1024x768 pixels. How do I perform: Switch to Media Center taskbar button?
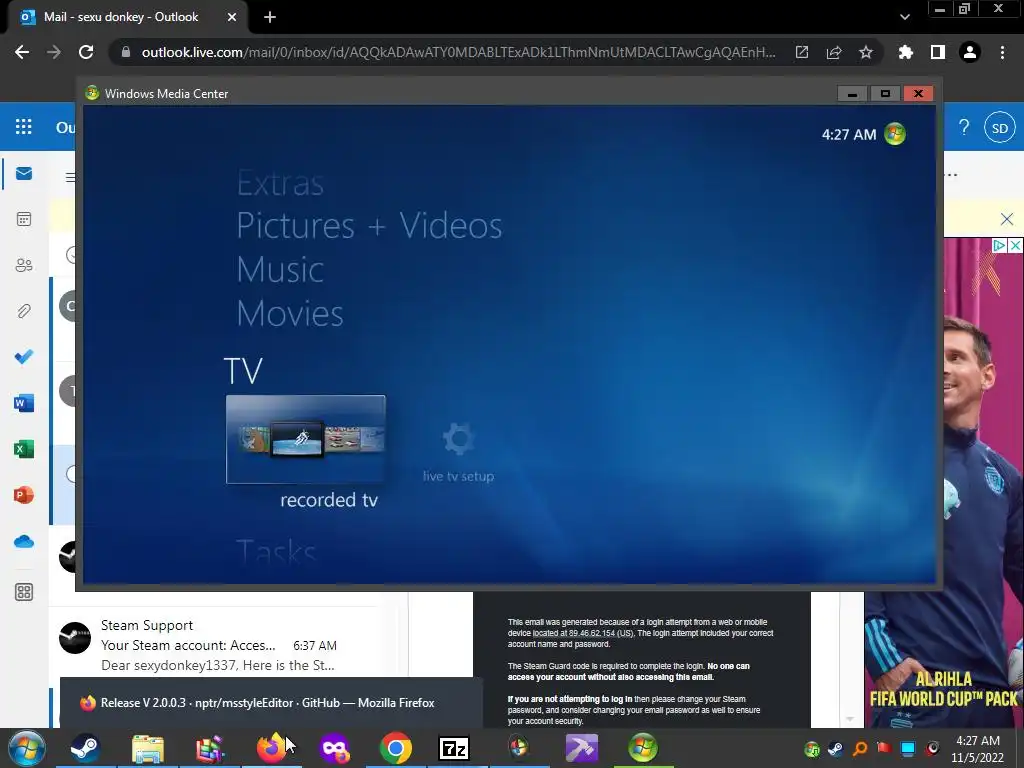643,748
